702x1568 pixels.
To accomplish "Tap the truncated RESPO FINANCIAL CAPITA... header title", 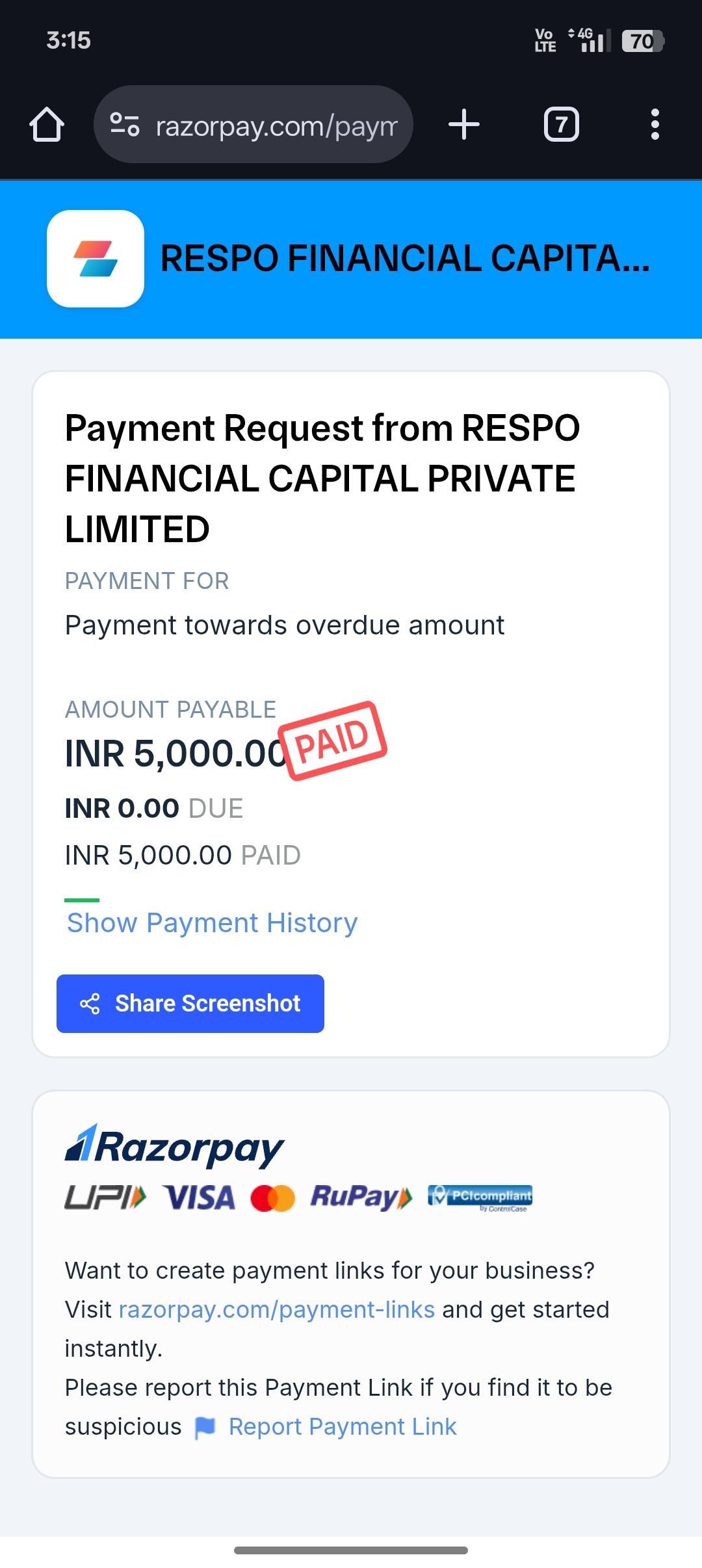I will [404, 259].
